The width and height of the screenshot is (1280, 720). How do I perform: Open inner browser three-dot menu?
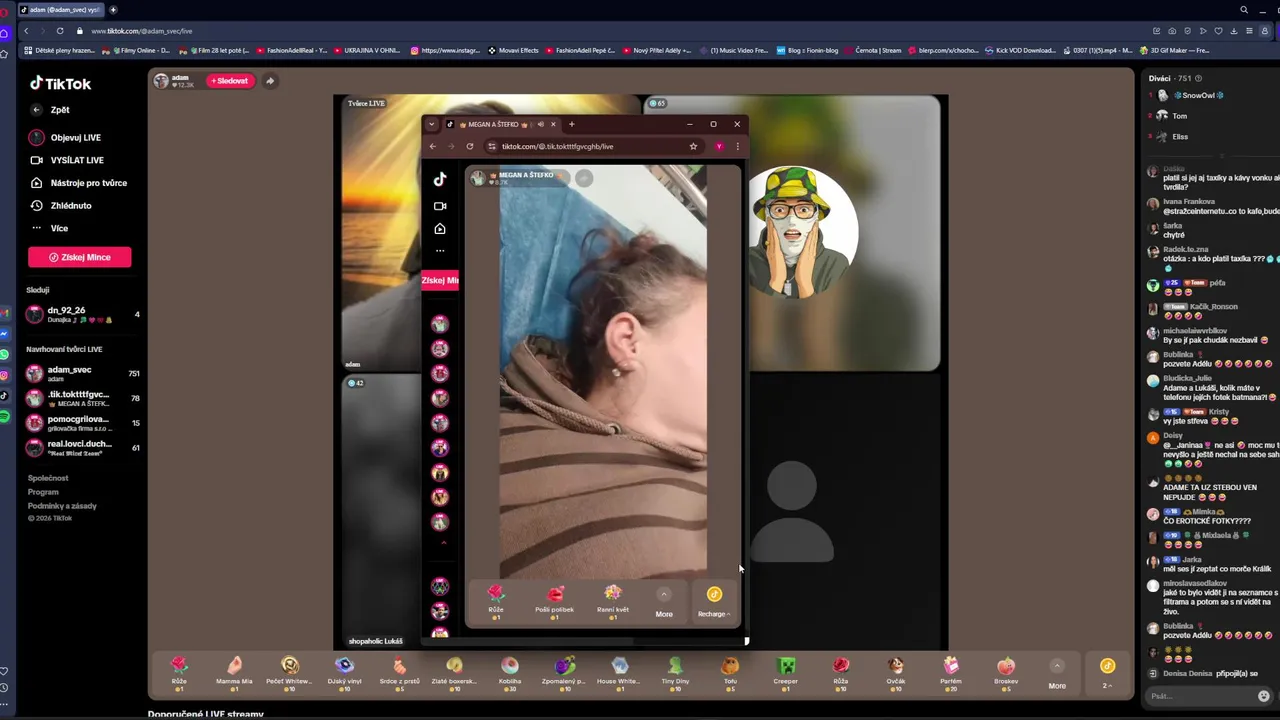point(738,146)
